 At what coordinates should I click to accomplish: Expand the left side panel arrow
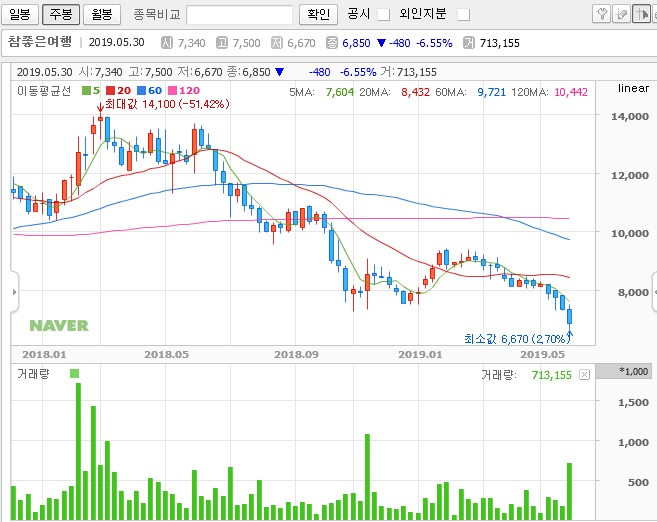14,292
